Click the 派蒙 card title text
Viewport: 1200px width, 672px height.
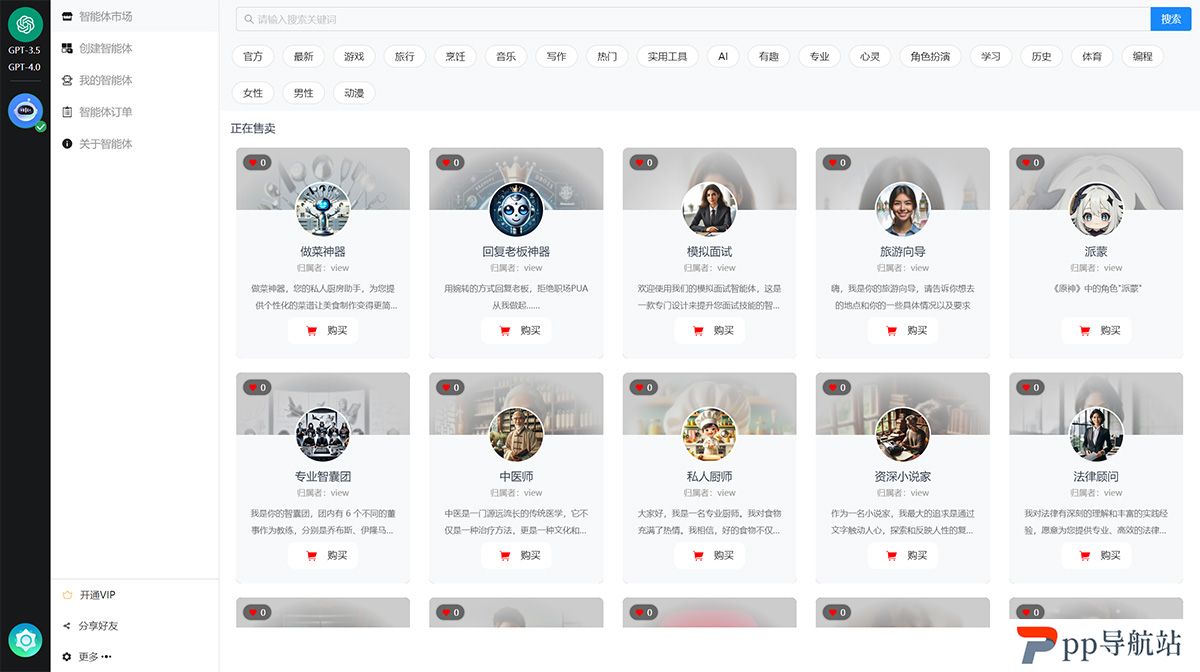(x=1096, y=252)
